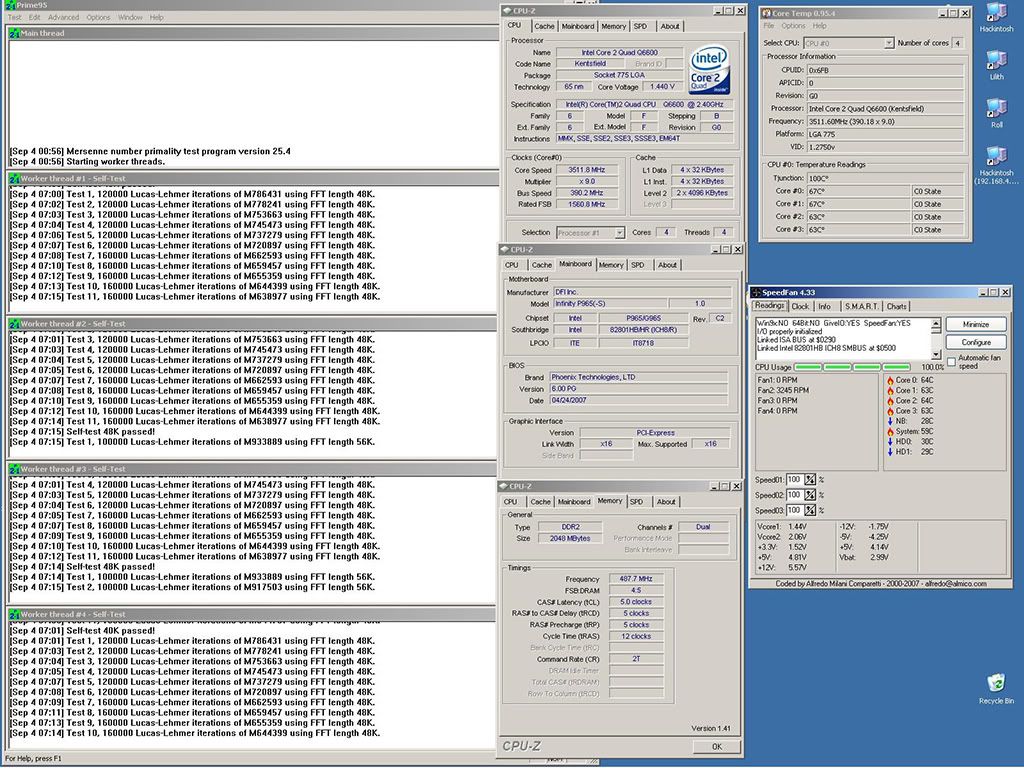Click the flame icon beside Core 0 in SpeedFan

click(x=890, y=380)
